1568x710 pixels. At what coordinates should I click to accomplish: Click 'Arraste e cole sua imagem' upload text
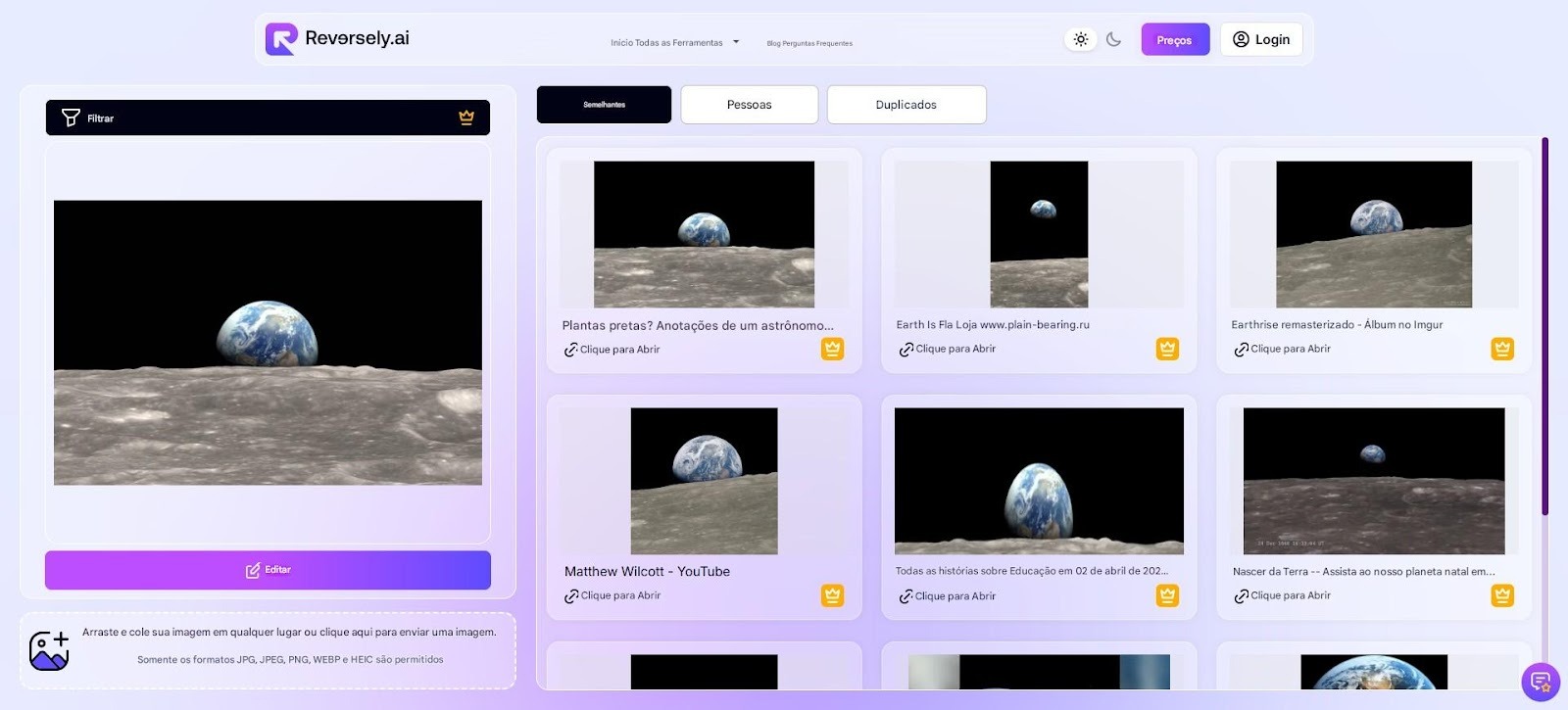pyautogui.click(x=289, y=633)
